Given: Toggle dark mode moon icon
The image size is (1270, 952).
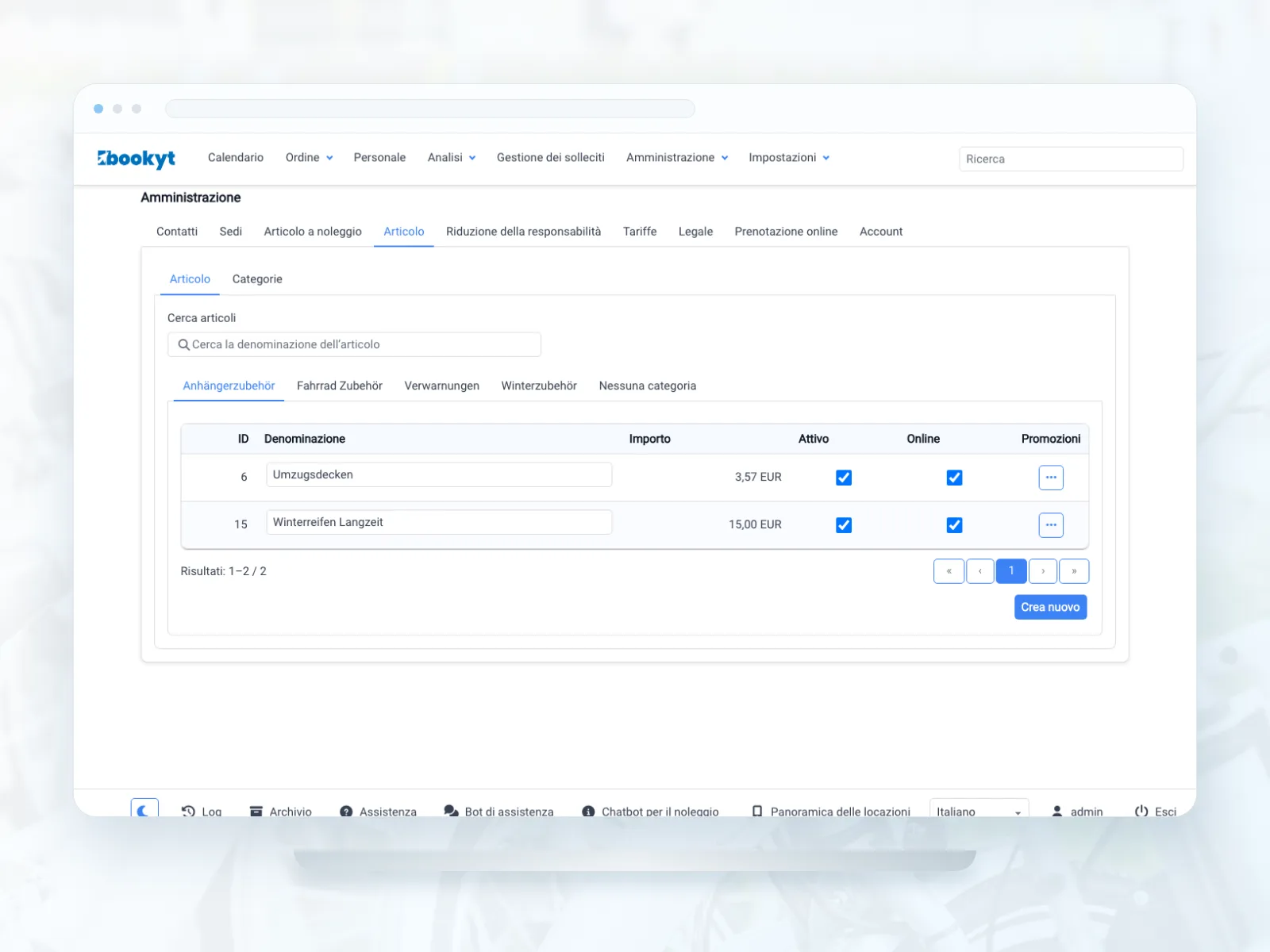Looking at the screenshot, I should (x=144, y=810).
